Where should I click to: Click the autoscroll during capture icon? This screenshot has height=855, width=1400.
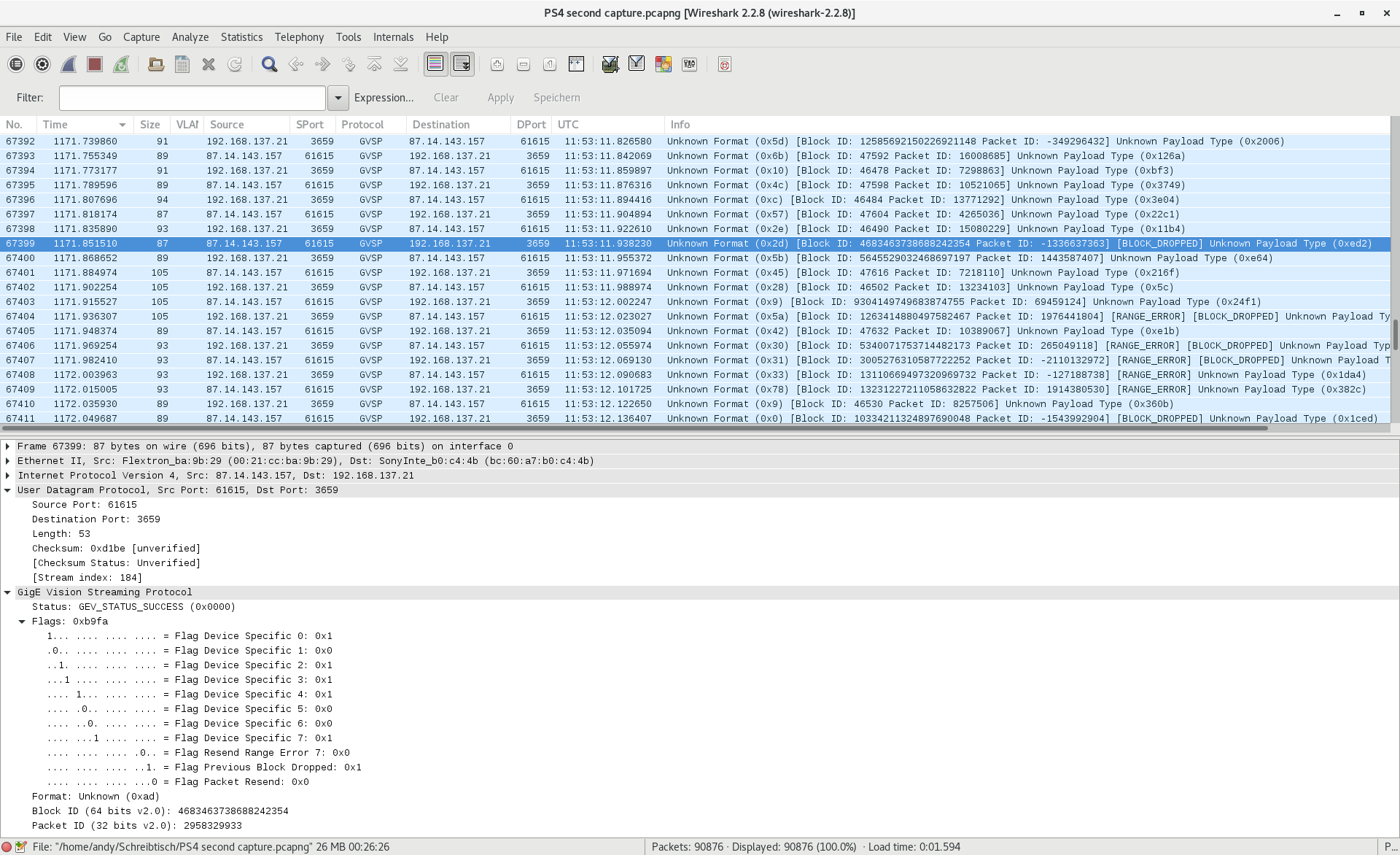pos(462,64)
